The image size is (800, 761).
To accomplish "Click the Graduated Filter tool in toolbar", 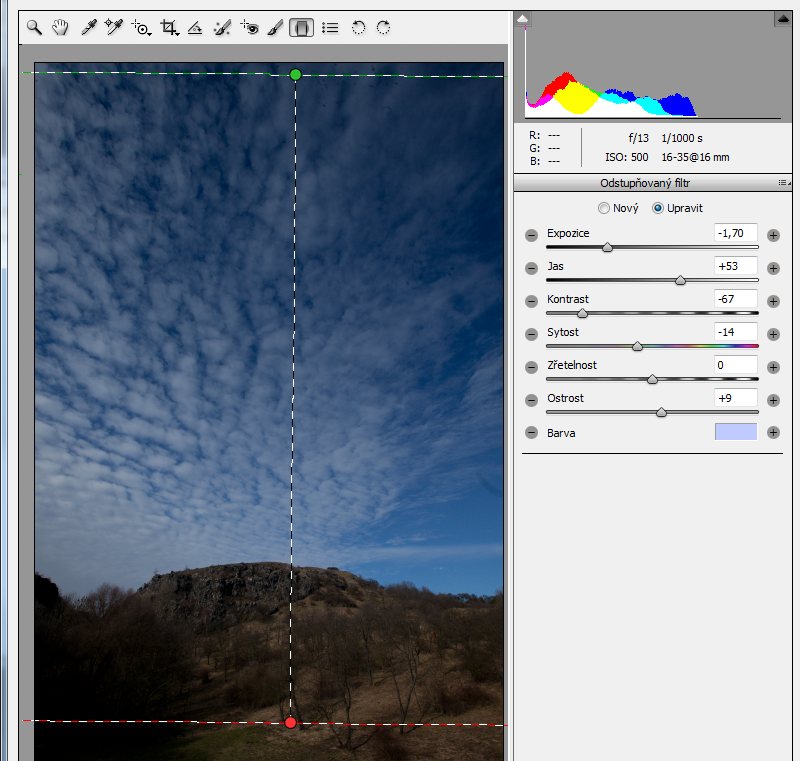I will tap(301, 28).
